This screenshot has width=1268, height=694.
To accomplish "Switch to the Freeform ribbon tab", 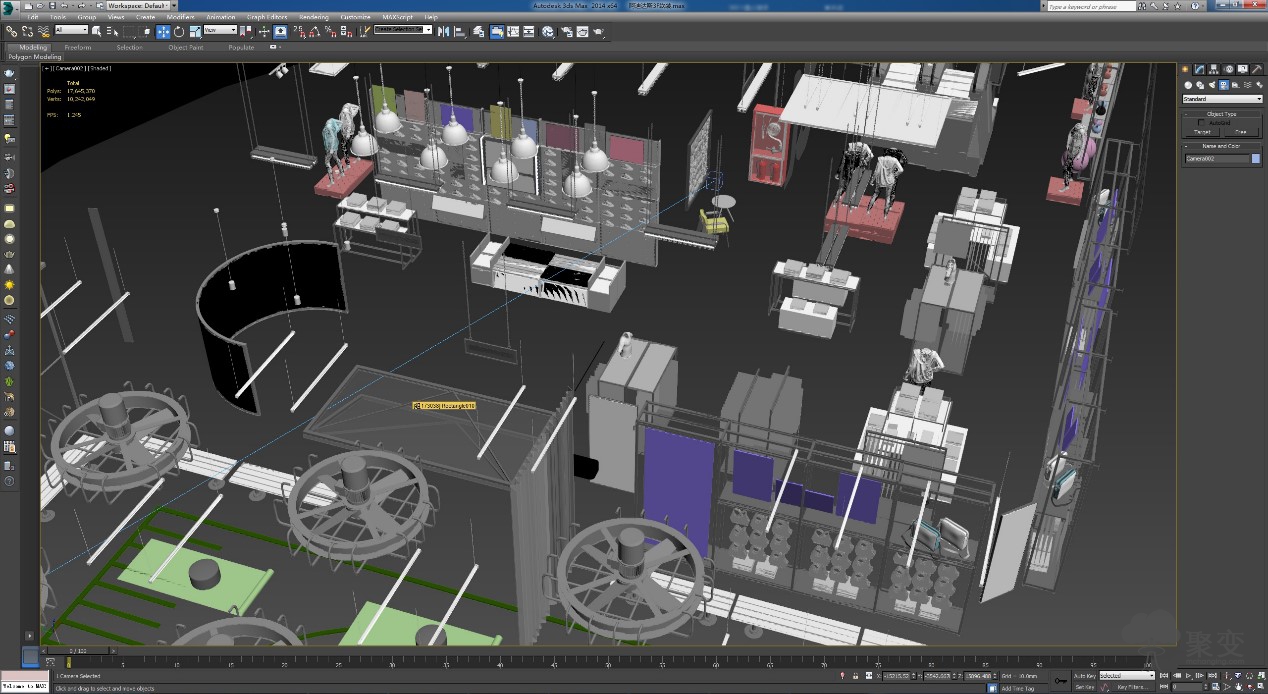I will 77,47.
